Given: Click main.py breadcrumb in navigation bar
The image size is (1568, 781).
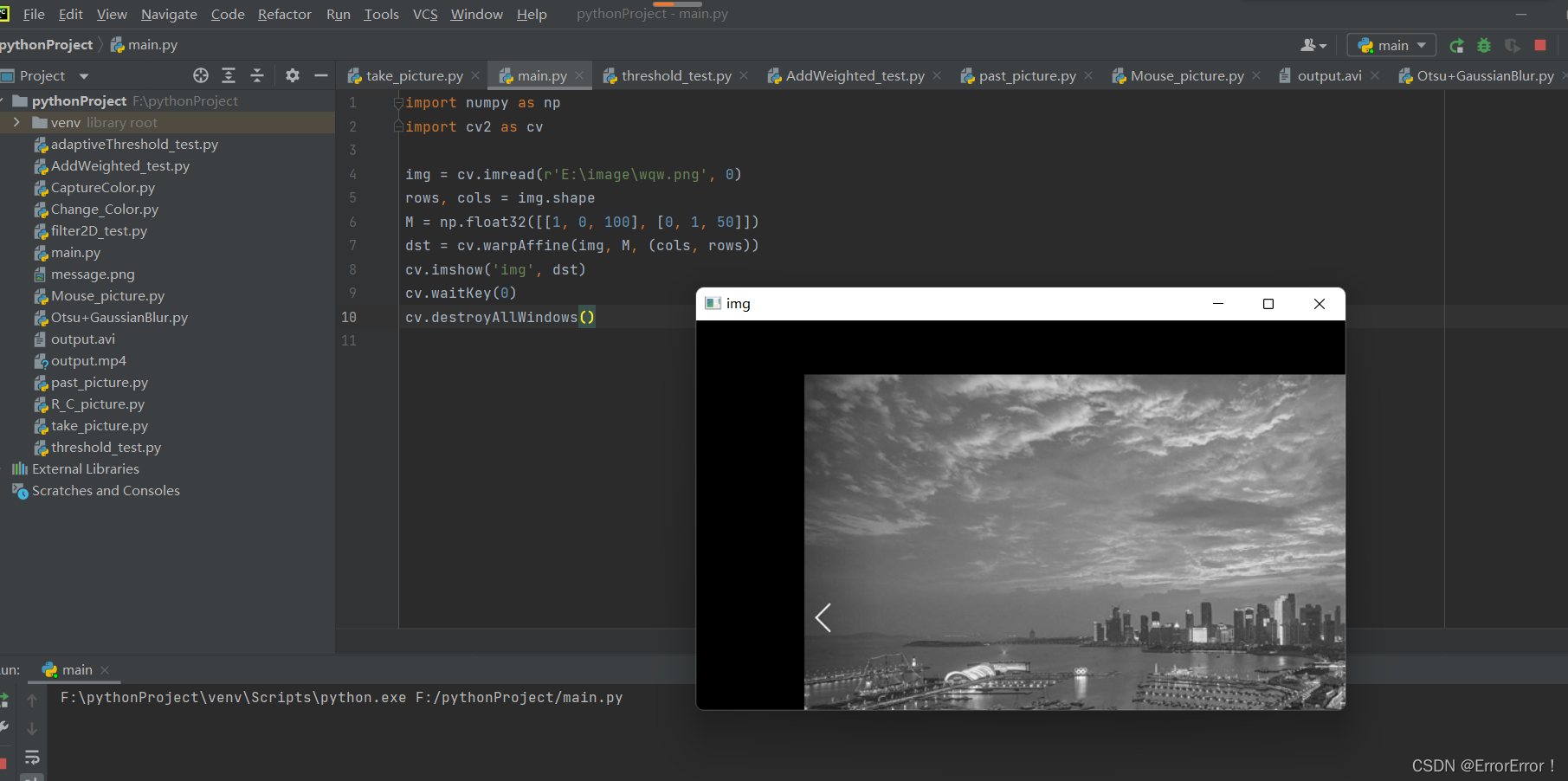Looking at the screenshot, I should click(144, 45).
